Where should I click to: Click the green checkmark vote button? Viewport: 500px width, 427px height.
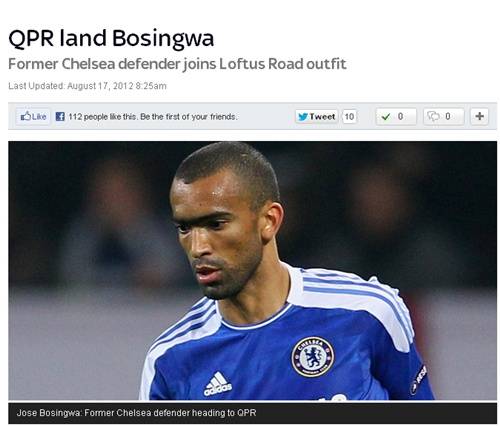(396, 116)
